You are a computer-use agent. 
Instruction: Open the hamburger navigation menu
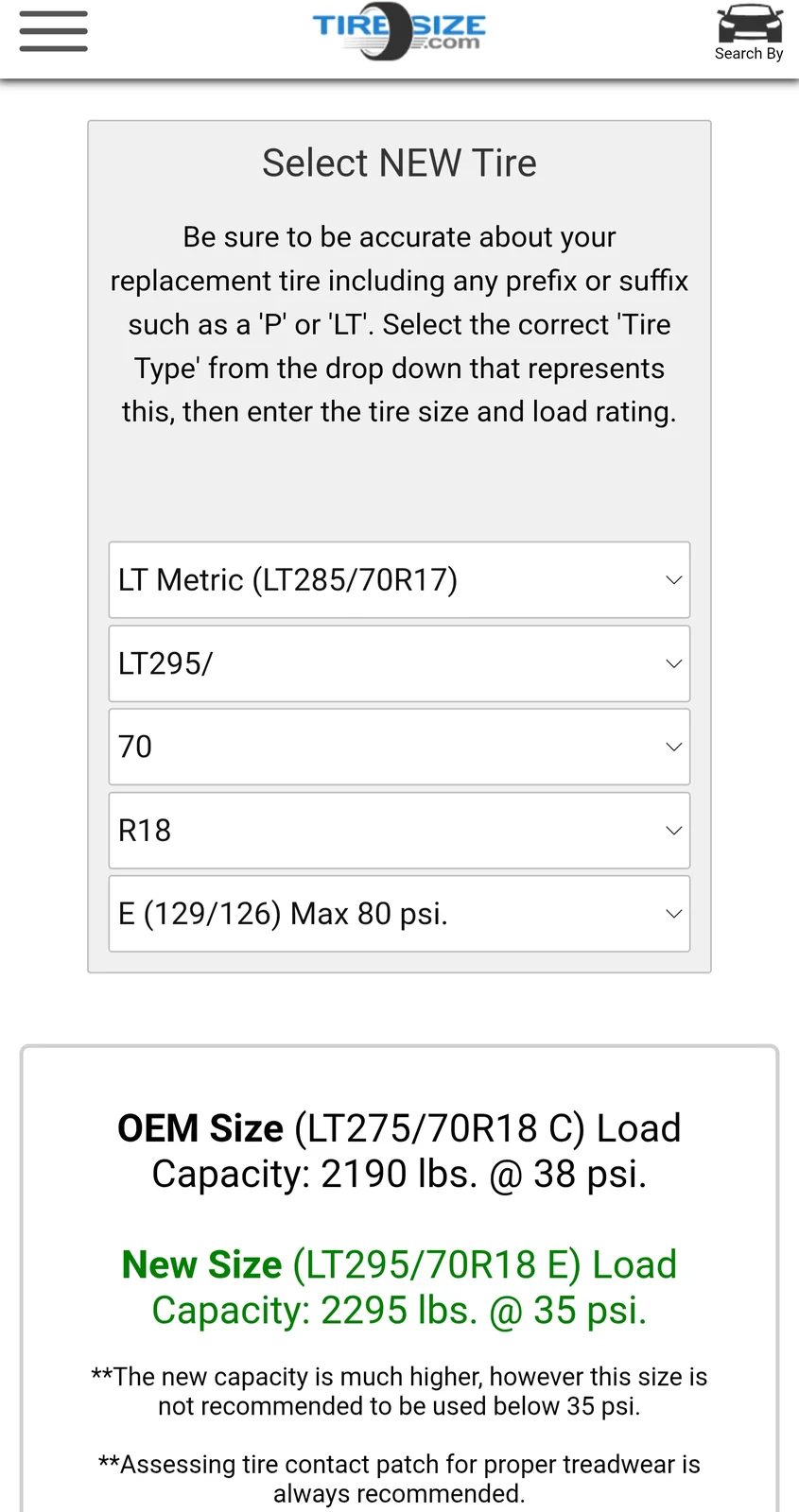53,31
